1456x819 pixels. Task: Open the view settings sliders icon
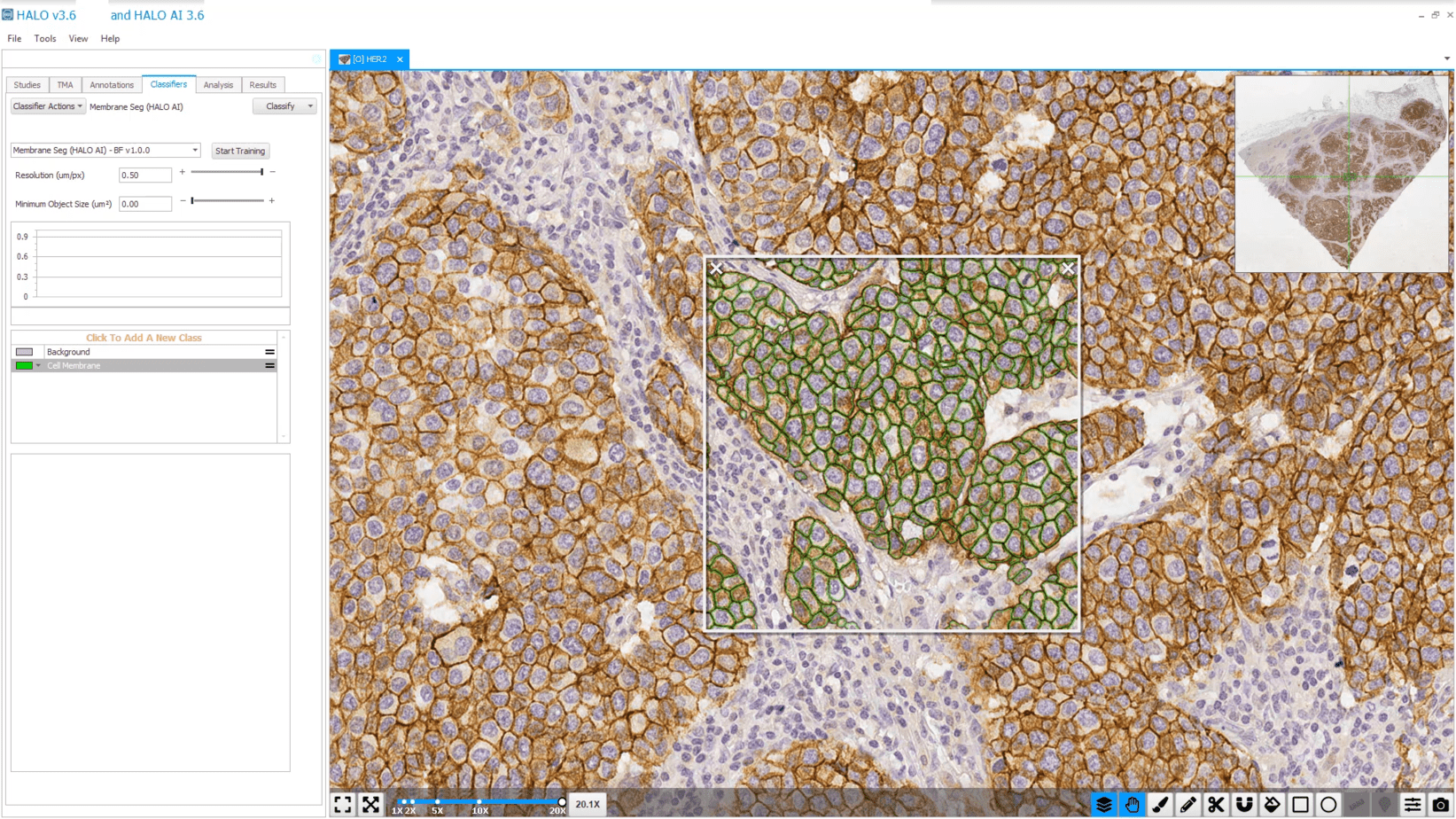pyautogui.click(x=1413, y=805)
